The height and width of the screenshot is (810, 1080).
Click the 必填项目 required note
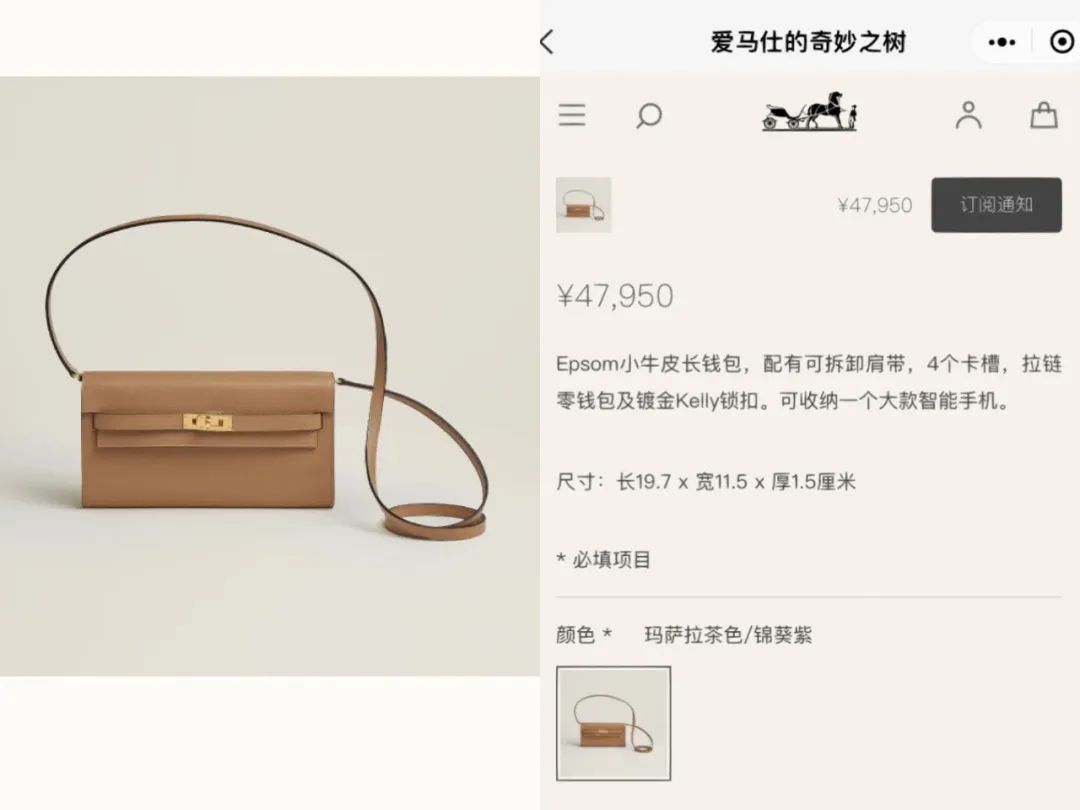point(603,559)
